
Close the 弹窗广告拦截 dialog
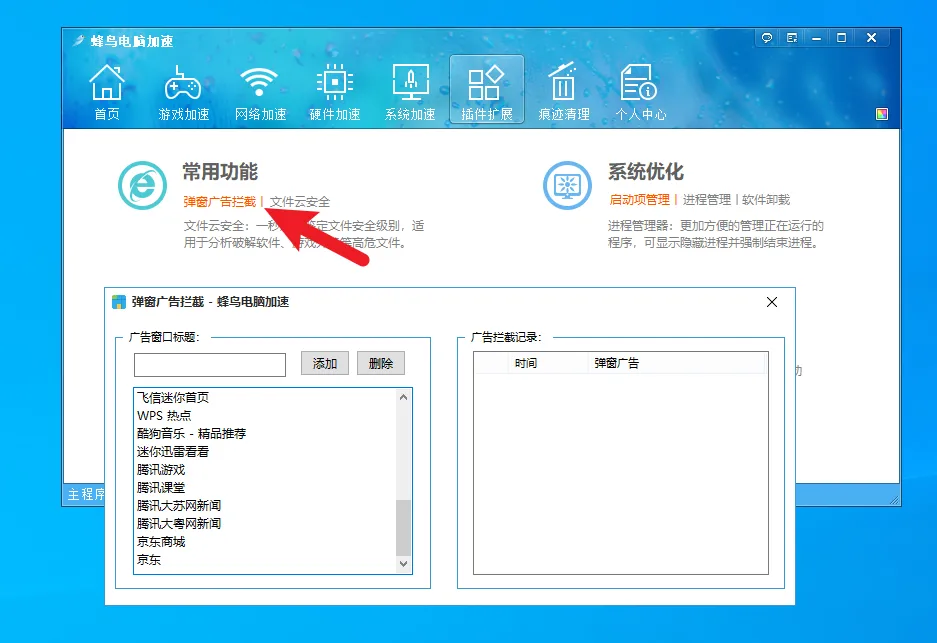[x=772, y=302]
